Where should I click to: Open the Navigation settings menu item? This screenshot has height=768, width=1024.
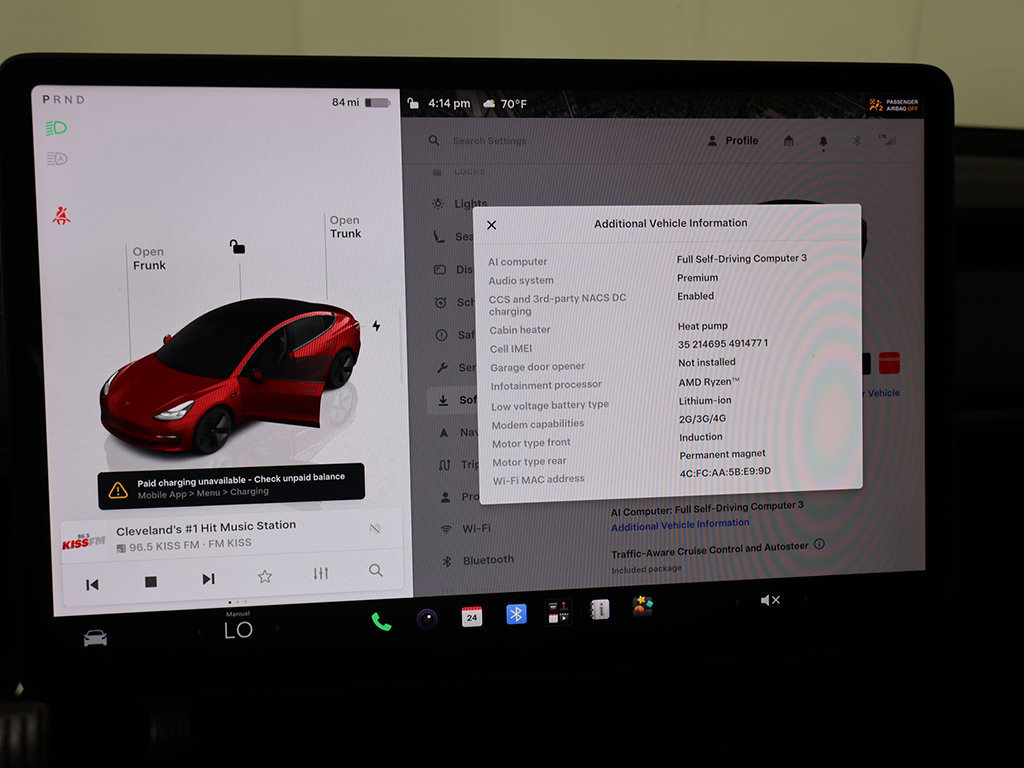click(x=458, y=432)
